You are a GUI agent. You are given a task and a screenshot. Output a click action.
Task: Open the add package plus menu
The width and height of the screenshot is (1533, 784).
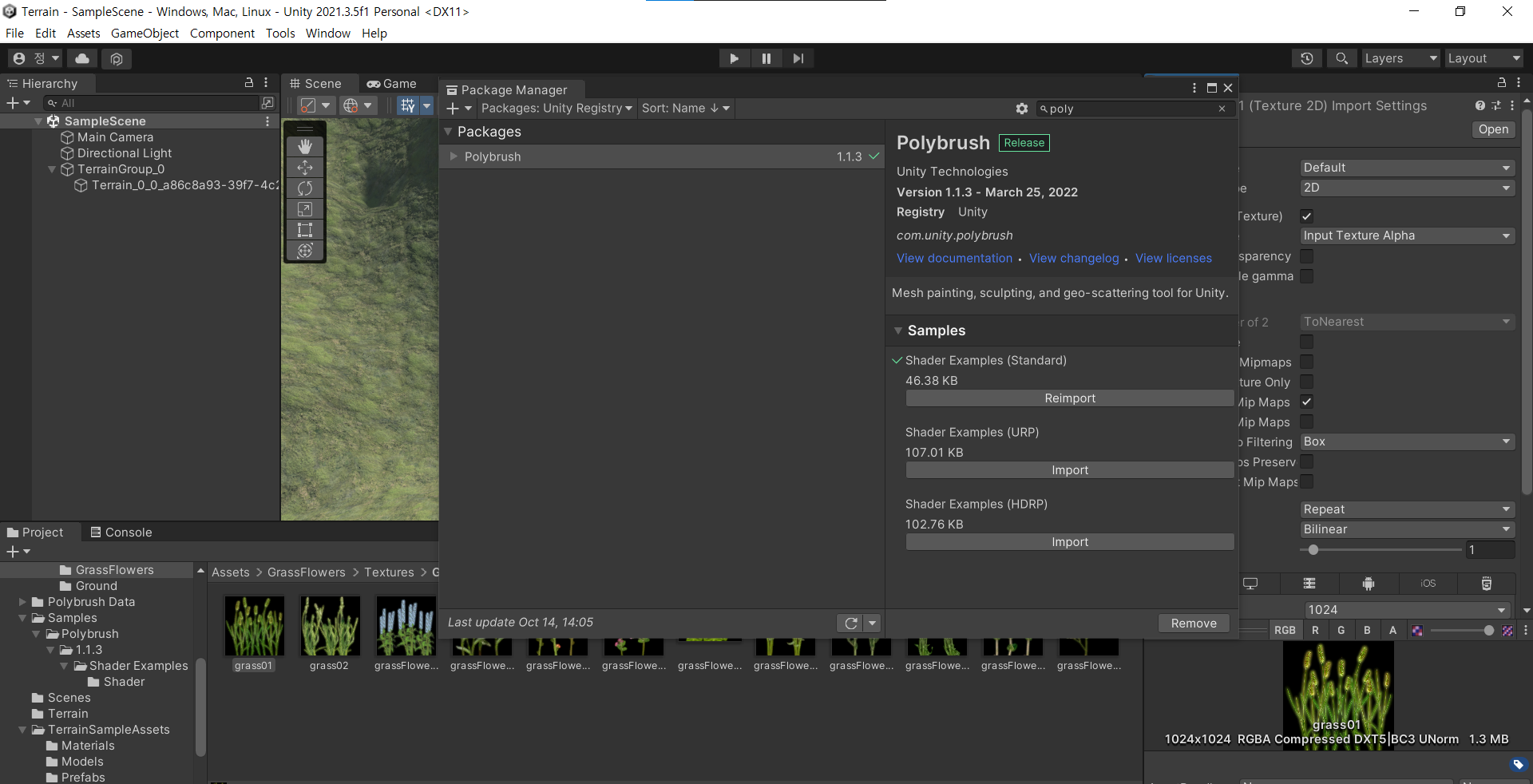click(458, 109)
